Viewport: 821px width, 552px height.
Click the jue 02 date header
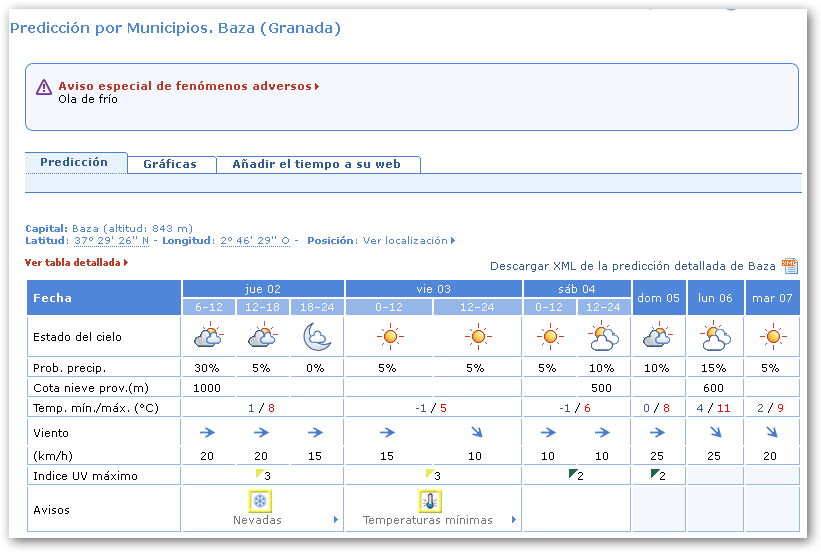pos(262,289)
